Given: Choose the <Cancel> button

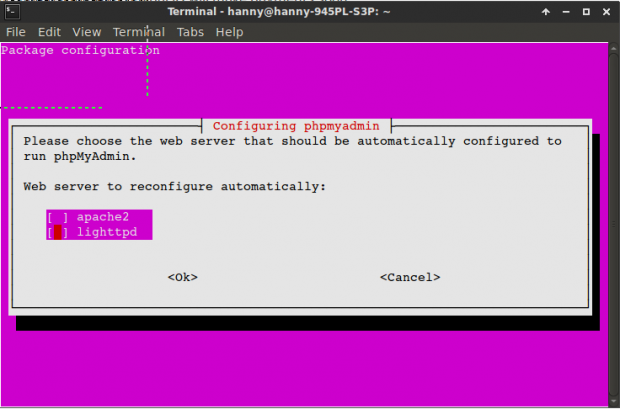Looking at the screenshot, I should click(x=410, y=277).
